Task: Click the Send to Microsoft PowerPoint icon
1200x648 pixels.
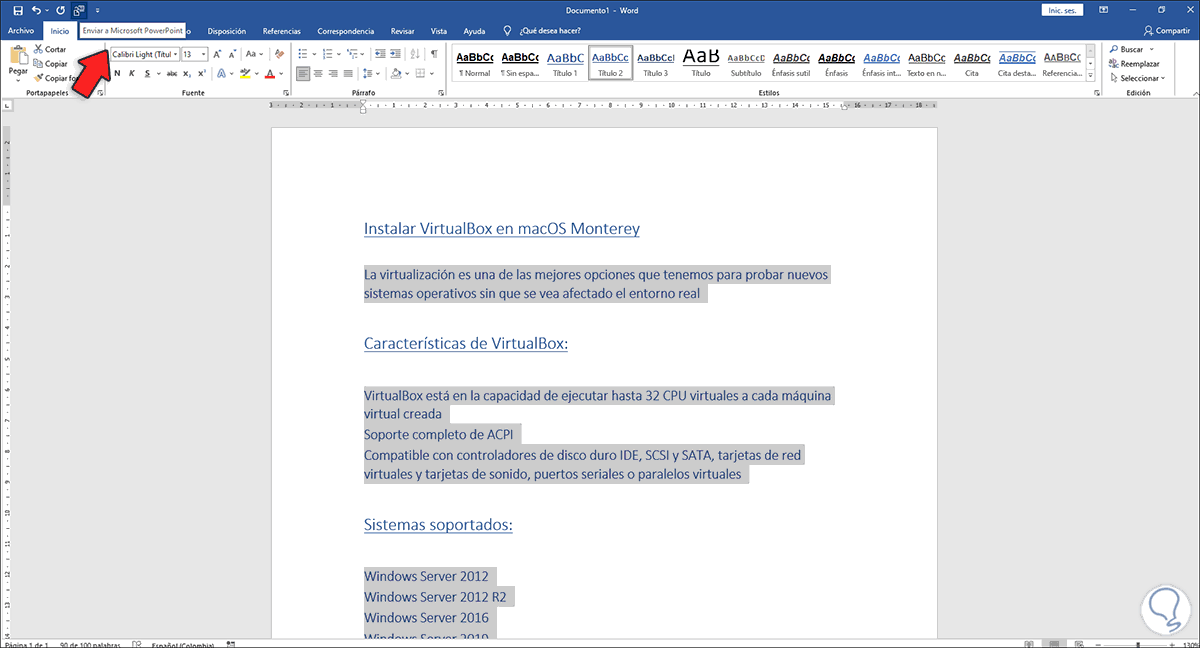Action: pyautogui.click(x=79, y=10)
